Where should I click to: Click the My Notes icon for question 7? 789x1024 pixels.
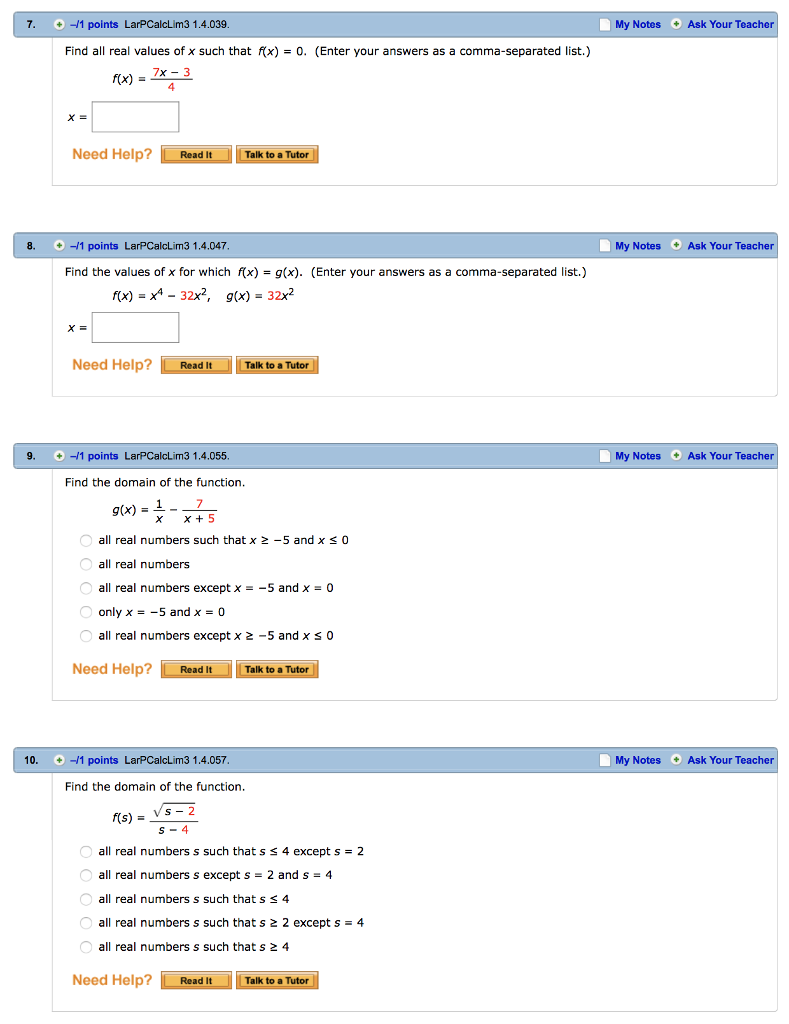click(x=604, y=24)
